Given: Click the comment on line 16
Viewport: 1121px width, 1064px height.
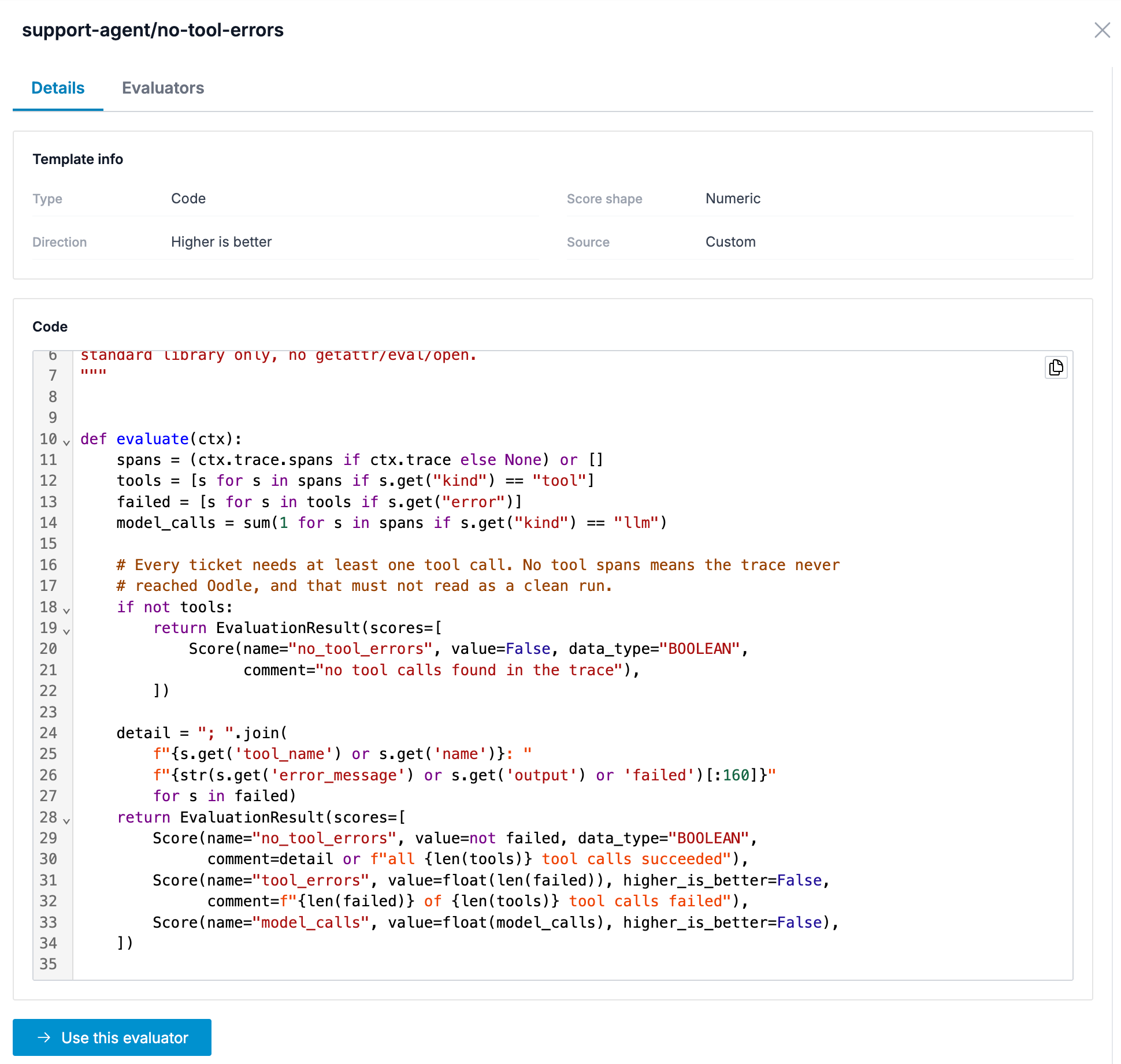Looking at the screenshot, I should click(x=478, y=565).
